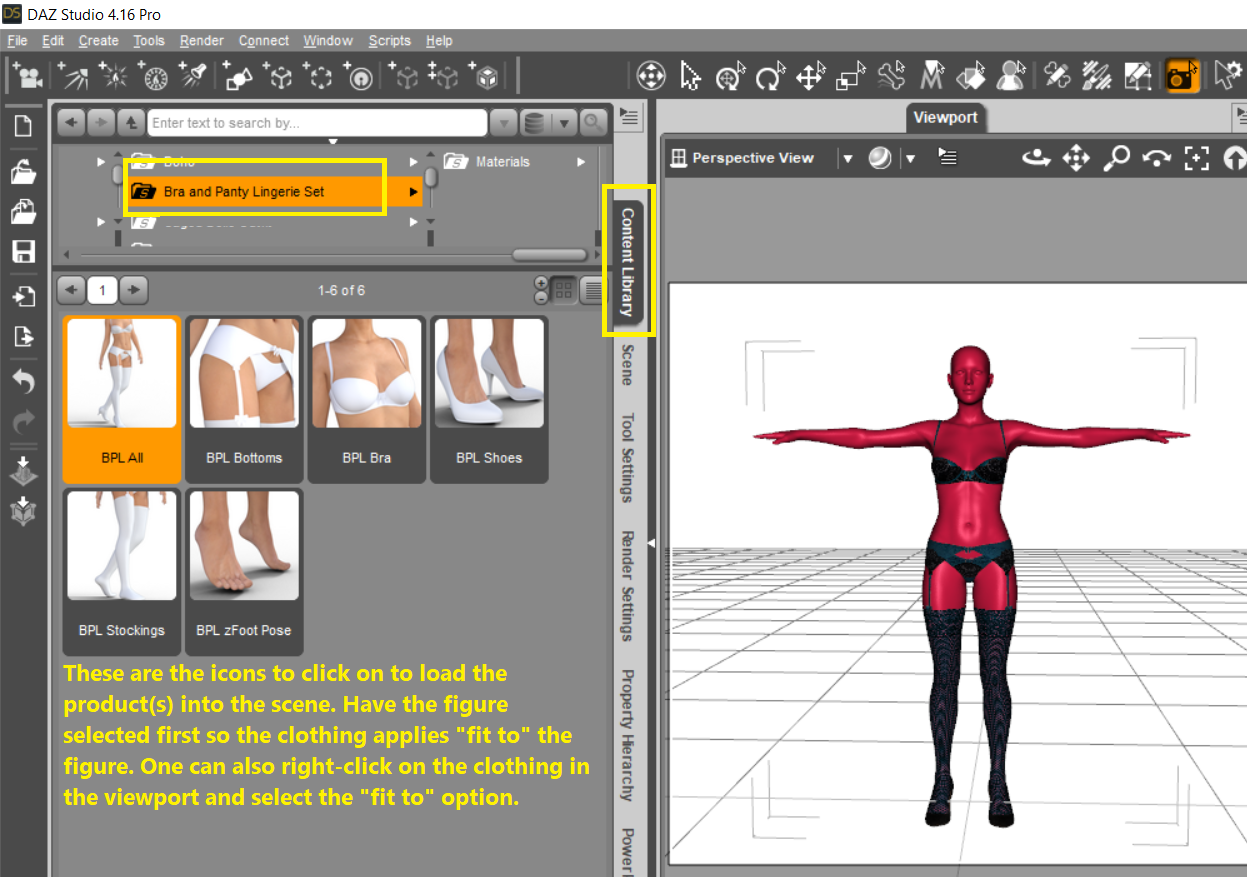Go to previous page of content results

click(71, 291)
